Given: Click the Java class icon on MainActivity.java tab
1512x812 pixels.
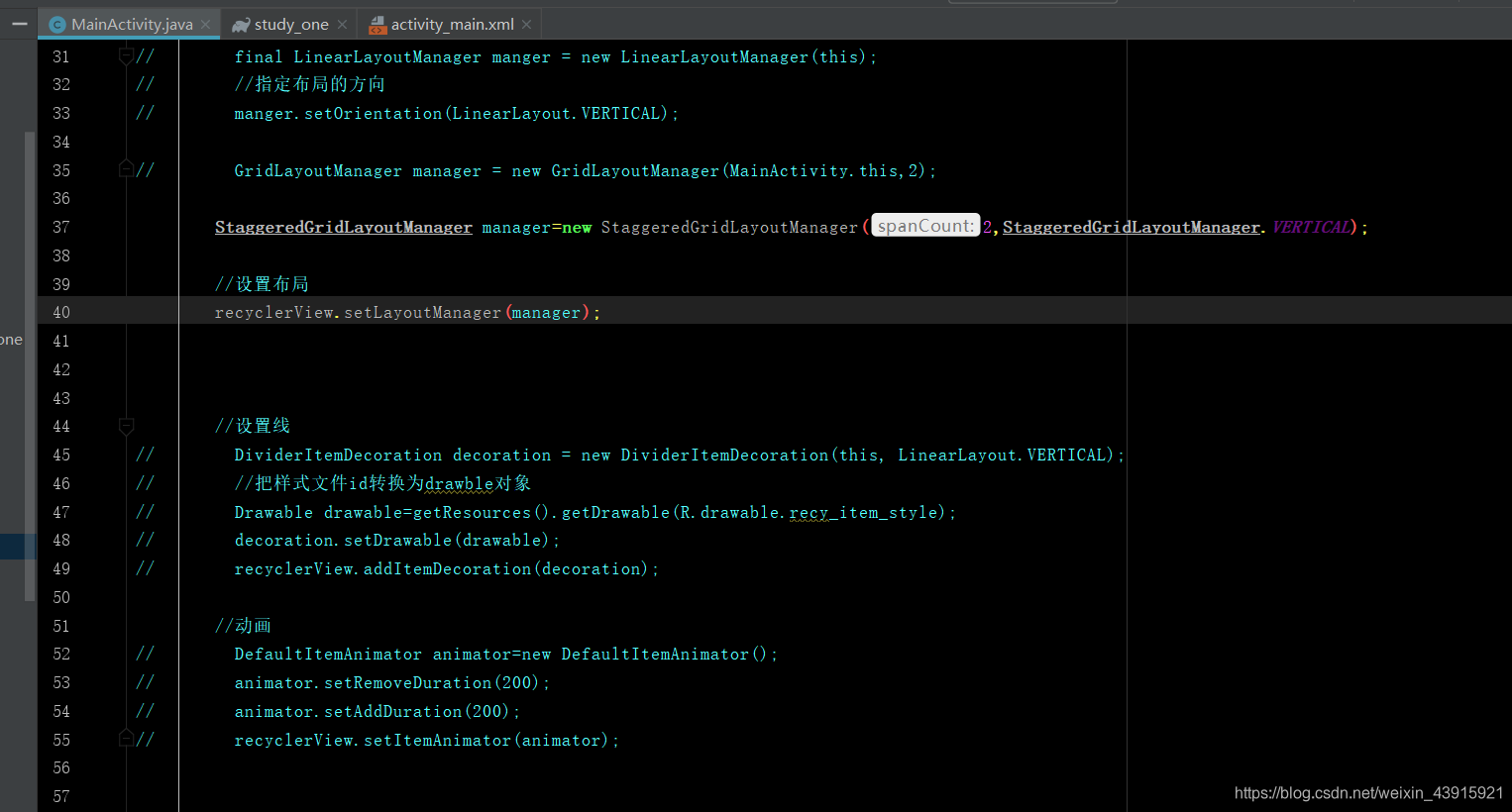Looking at the screenshot, I should click(57, 25).
